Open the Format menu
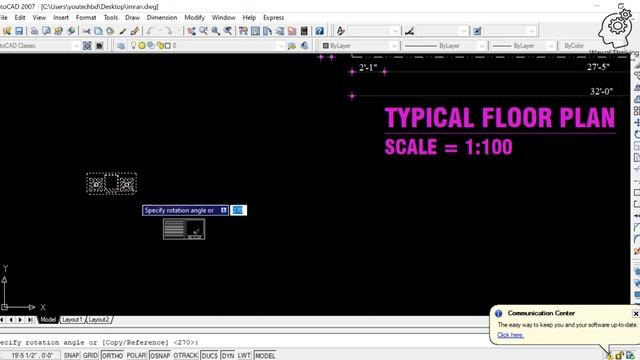Image resolution: width=640 pixels, height=360 pixels. click(x=86, y=18)
